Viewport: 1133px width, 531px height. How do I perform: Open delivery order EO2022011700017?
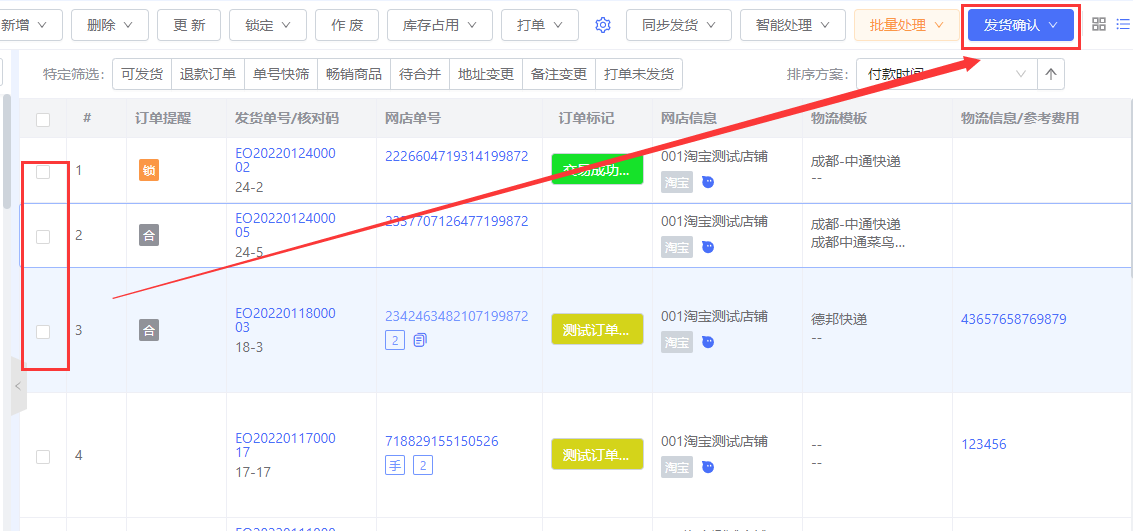[285, 446]
